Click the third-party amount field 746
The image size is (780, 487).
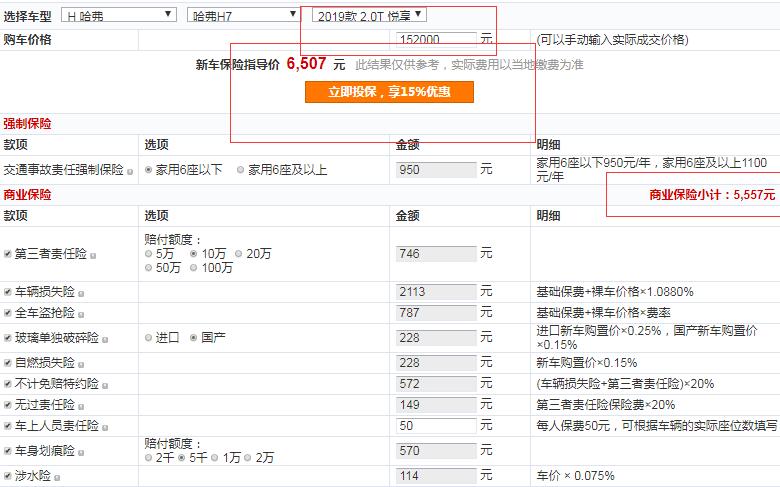click(436, 254)
